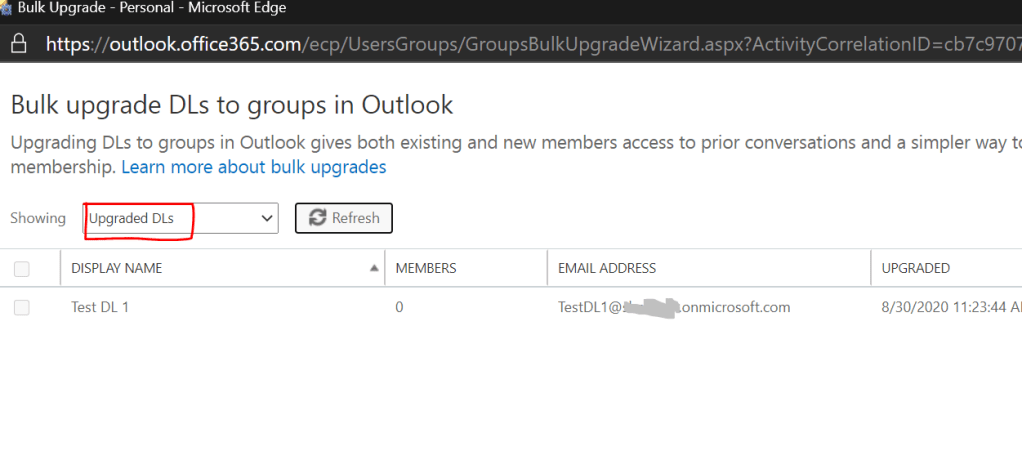Click the sort arrow in Display Name column
This screenshot has width=1022, height=451.
click(374, 268)
